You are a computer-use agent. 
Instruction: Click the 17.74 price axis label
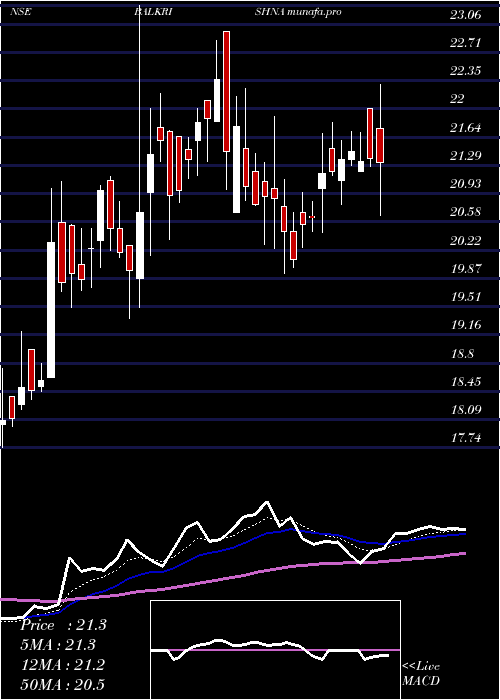point(466,438)
